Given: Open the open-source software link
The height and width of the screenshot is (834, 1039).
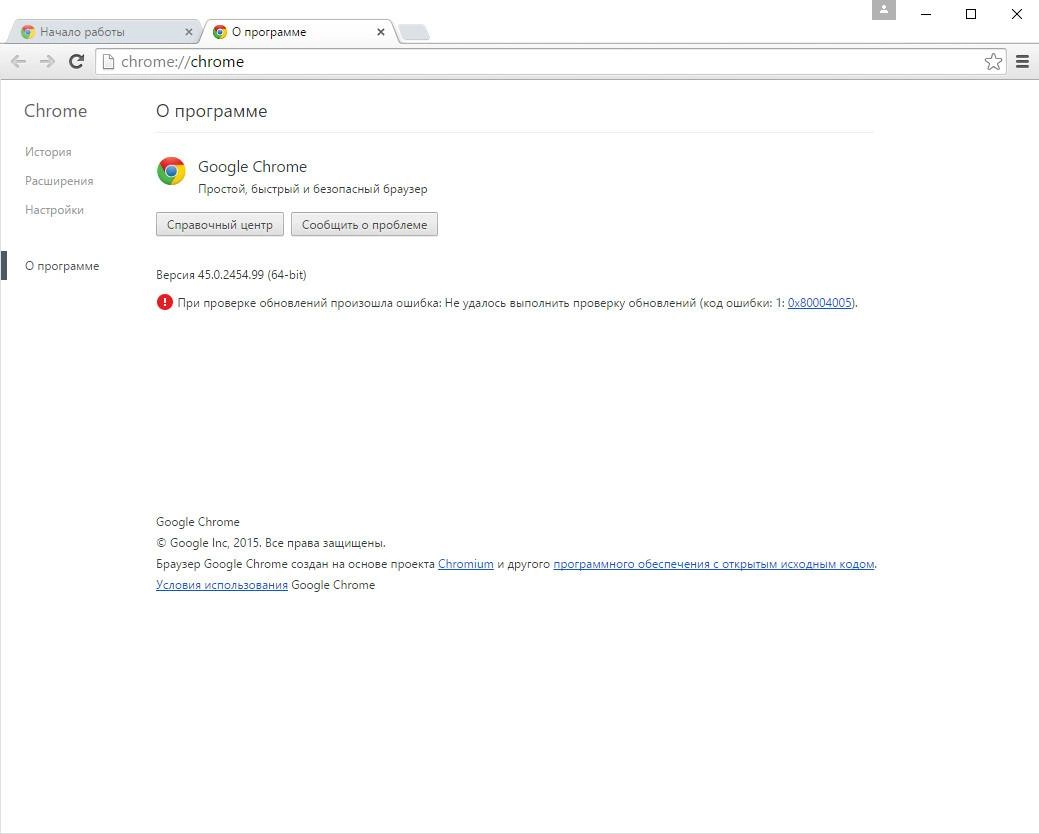Looking at the screenshot, I should (714, 564).
